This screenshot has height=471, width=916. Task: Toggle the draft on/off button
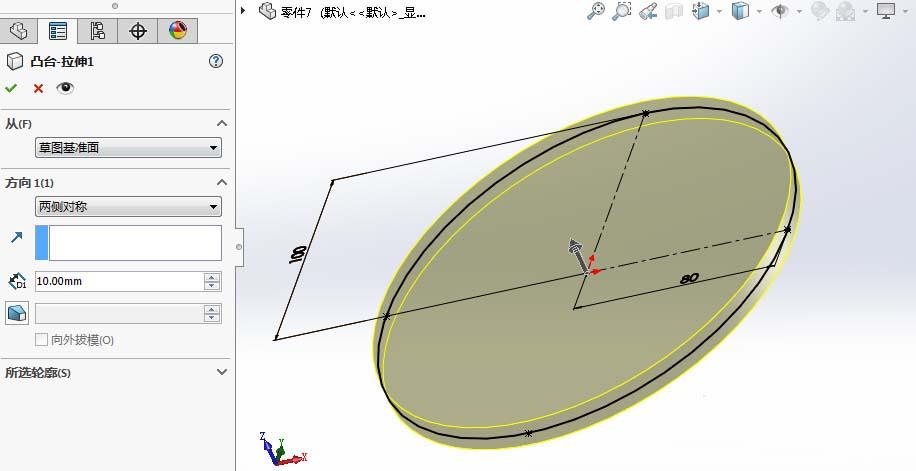[x=17, y=313]
